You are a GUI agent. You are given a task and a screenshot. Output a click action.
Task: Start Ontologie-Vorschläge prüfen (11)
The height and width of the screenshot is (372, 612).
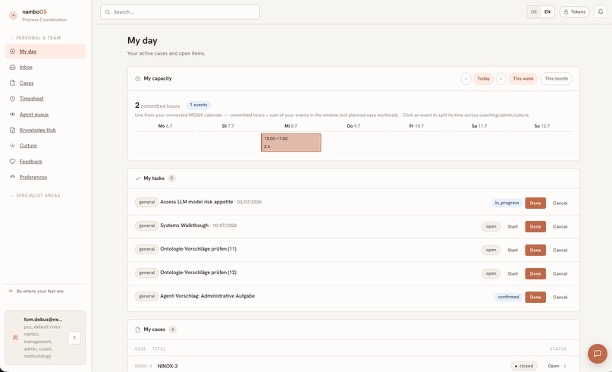pyautogui.click(x=512, y=250)
